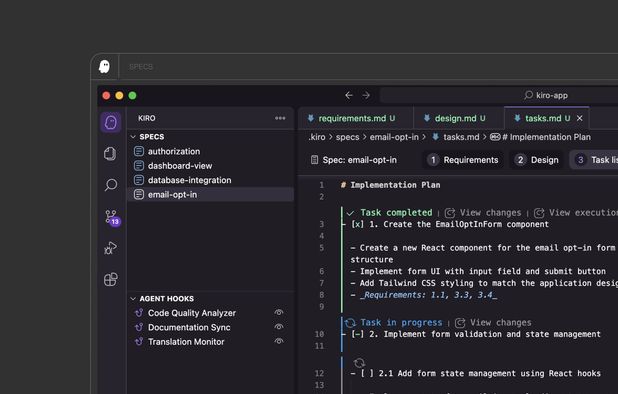
Task: Click View changes for completed task
Action: point(483,213)
